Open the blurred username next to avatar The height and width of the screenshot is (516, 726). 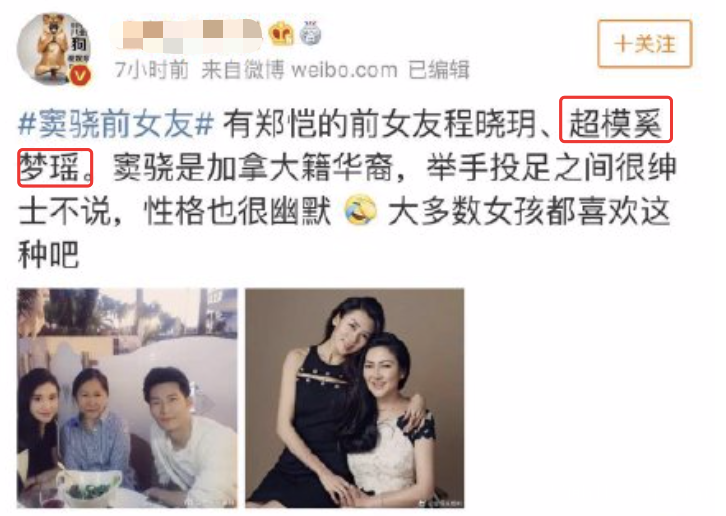[x=187, y=35]
